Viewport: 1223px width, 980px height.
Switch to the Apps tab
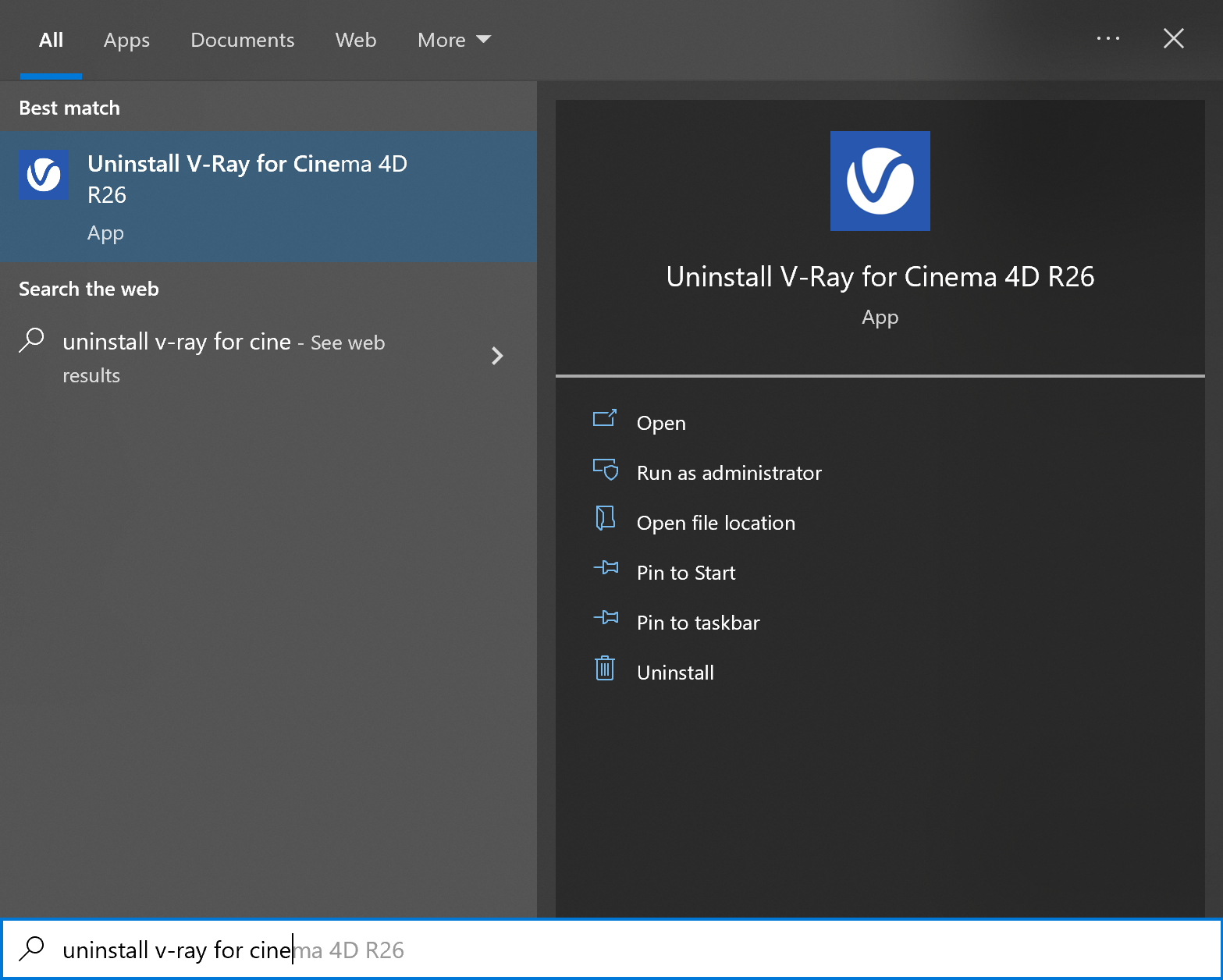pos(126,40)
